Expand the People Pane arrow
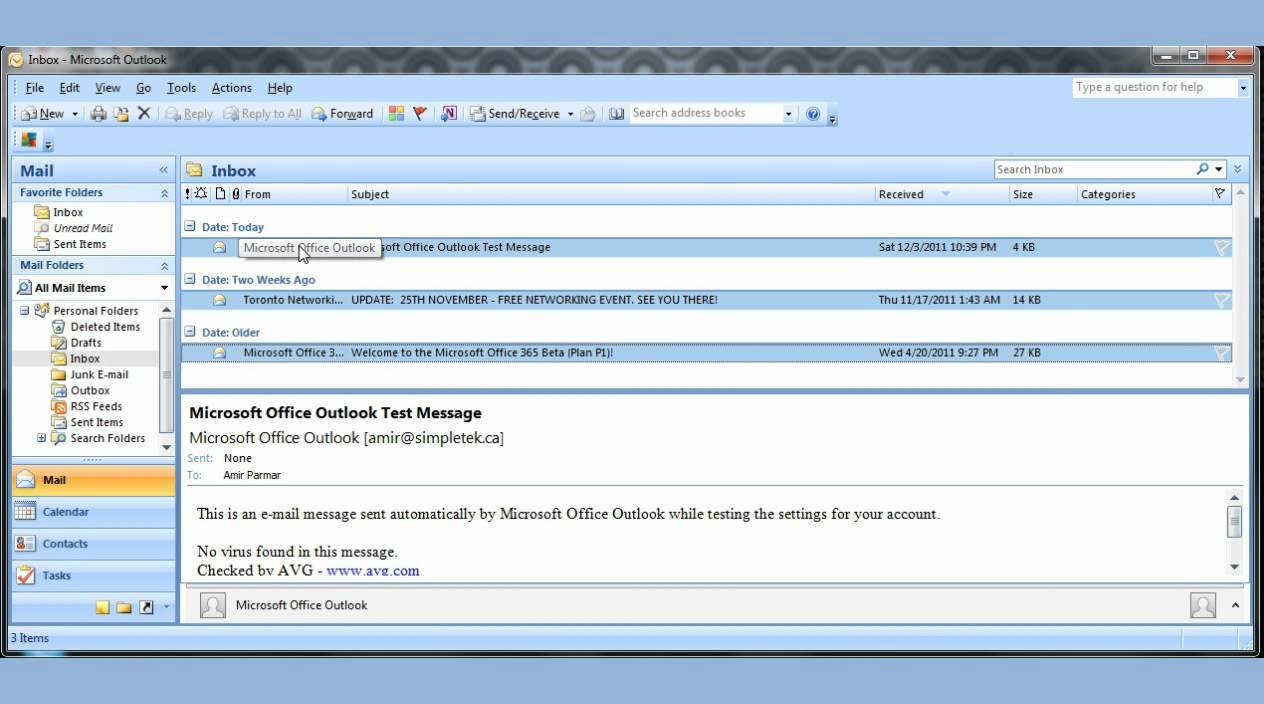 pyautogui.click(x=1235, y=605)
